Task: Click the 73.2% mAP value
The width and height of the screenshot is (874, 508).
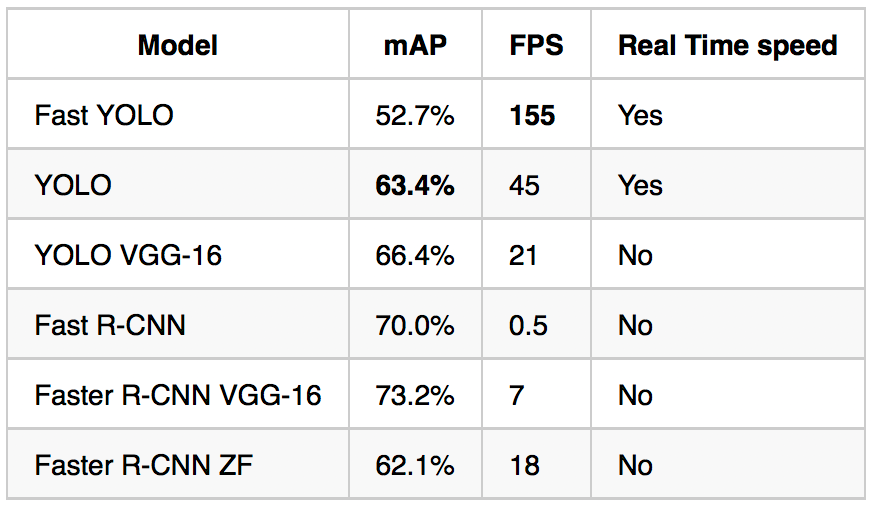Action: click(415, 395)
